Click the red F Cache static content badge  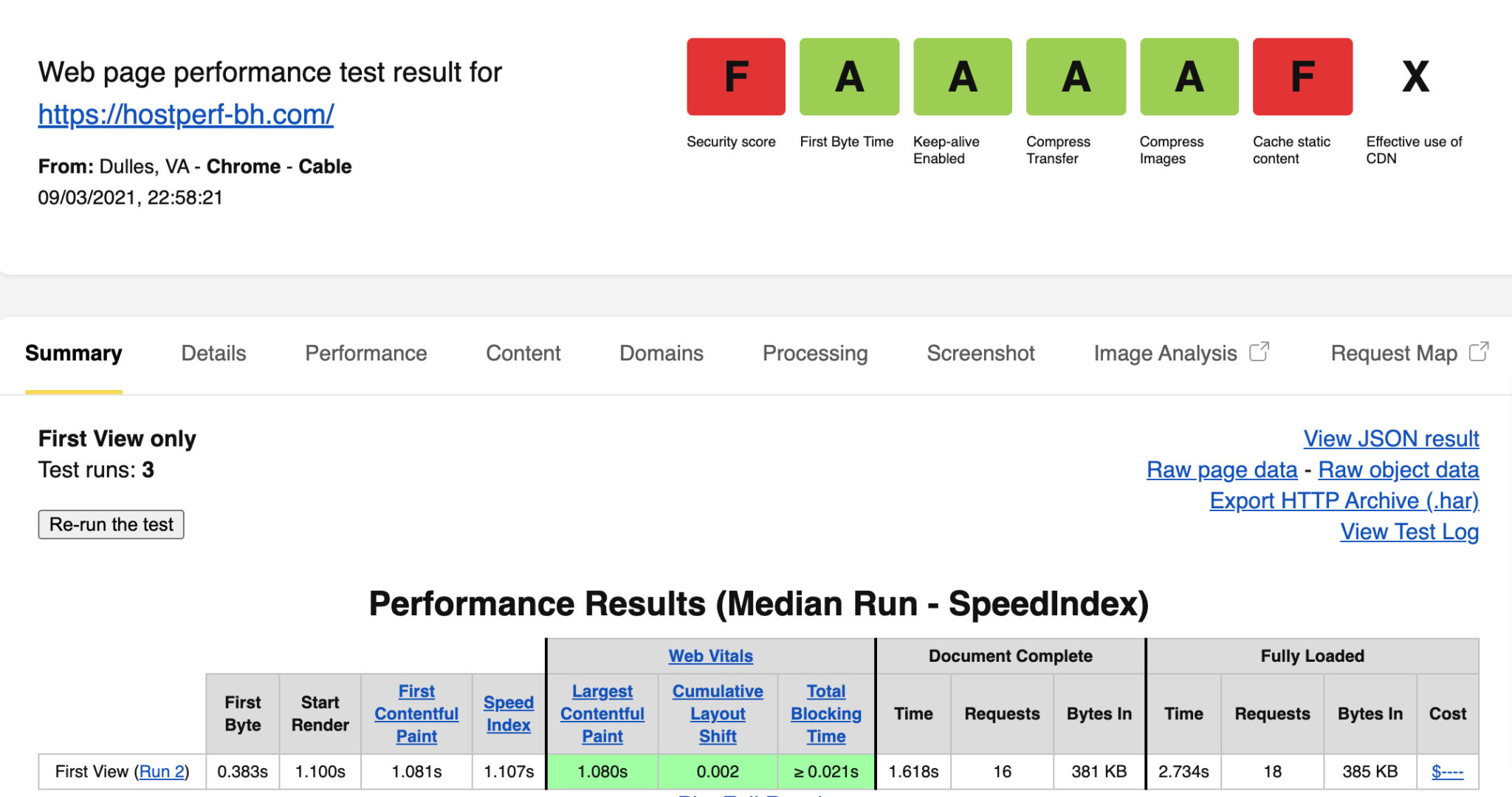[1302, 77]
